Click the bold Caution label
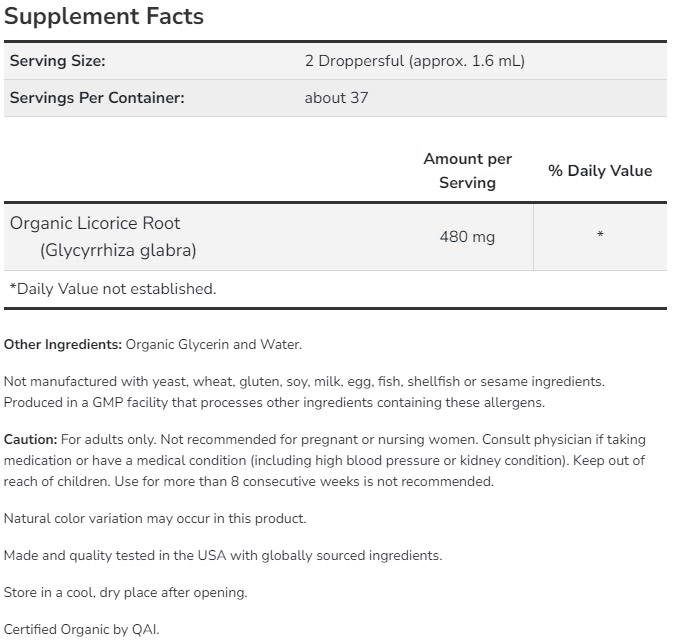The width and height of the screenshot is (673, 640). click(30, 439)
